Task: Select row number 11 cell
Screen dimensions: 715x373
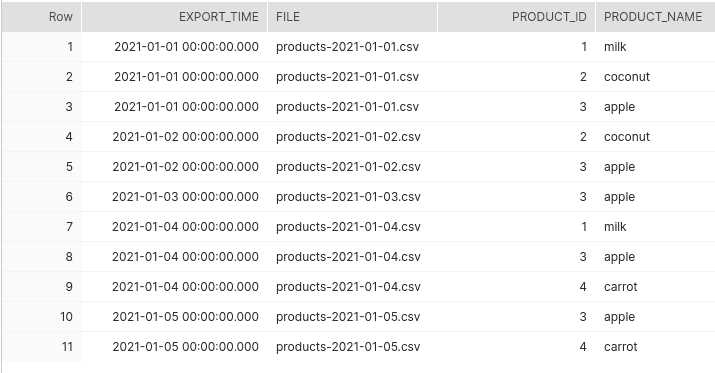Action: pyautogui.click(x=41, y=347)
